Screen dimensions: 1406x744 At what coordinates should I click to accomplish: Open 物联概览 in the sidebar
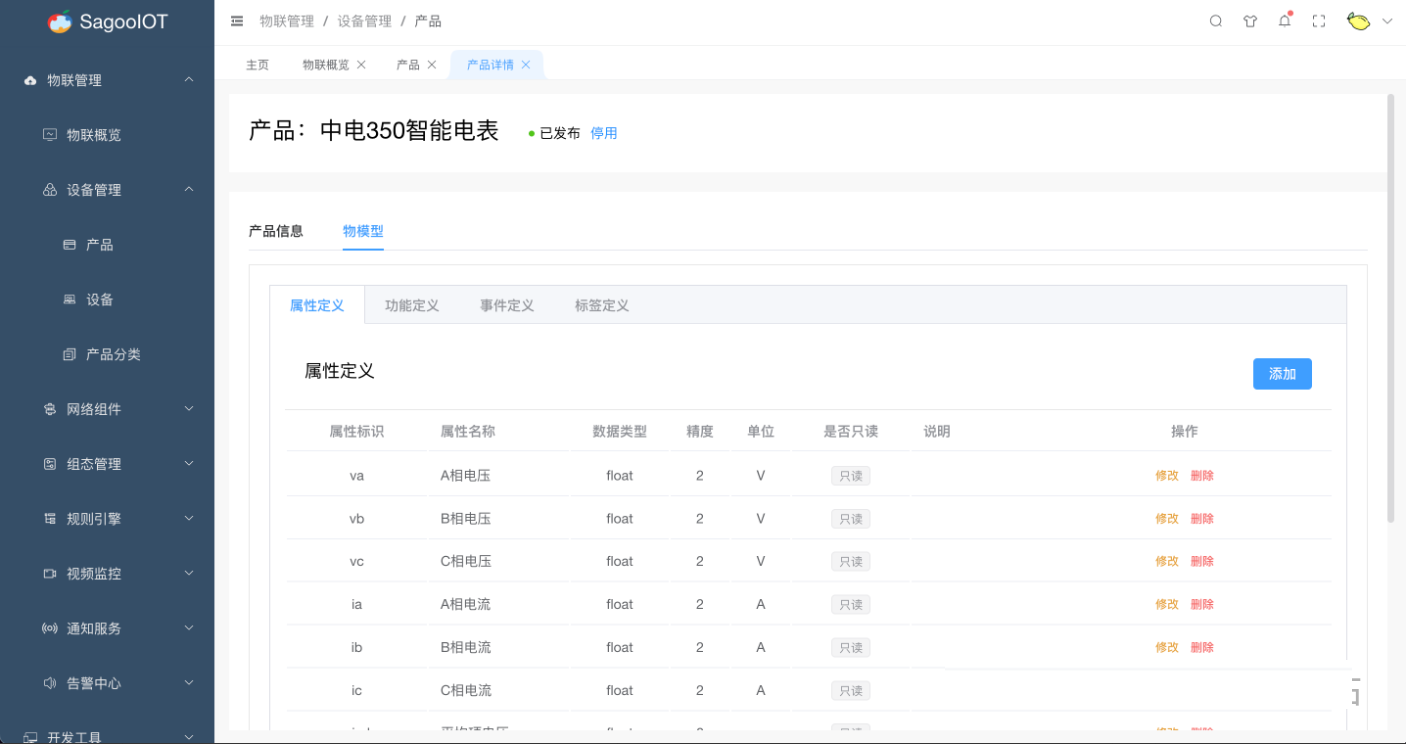tap(94, 135)
